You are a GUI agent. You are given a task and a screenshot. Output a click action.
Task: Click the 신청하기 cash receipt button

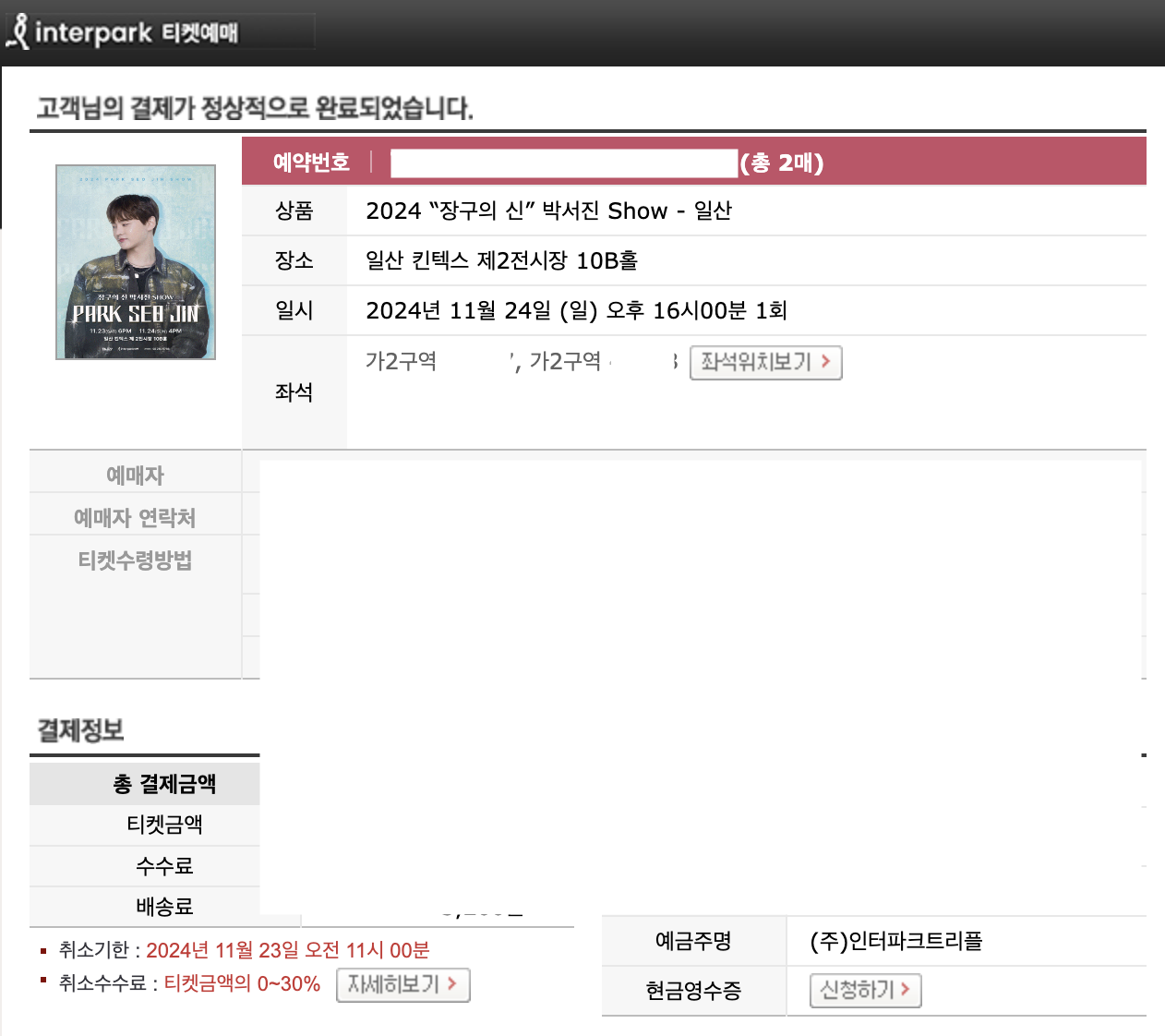[866, 991]
